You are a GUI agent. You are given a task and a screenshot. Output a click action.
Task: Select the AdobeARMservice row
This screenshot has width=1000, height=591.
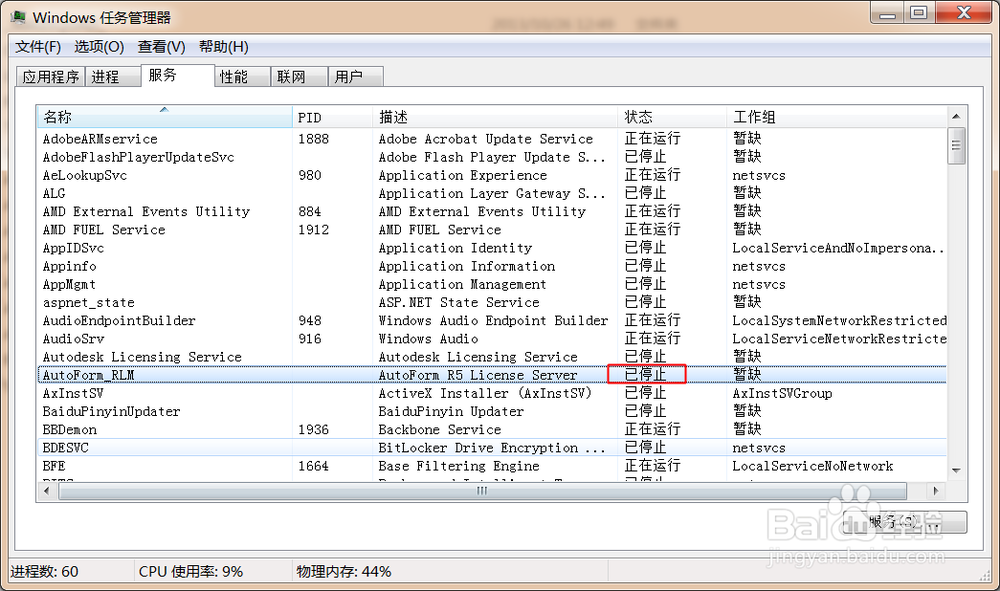492,139
